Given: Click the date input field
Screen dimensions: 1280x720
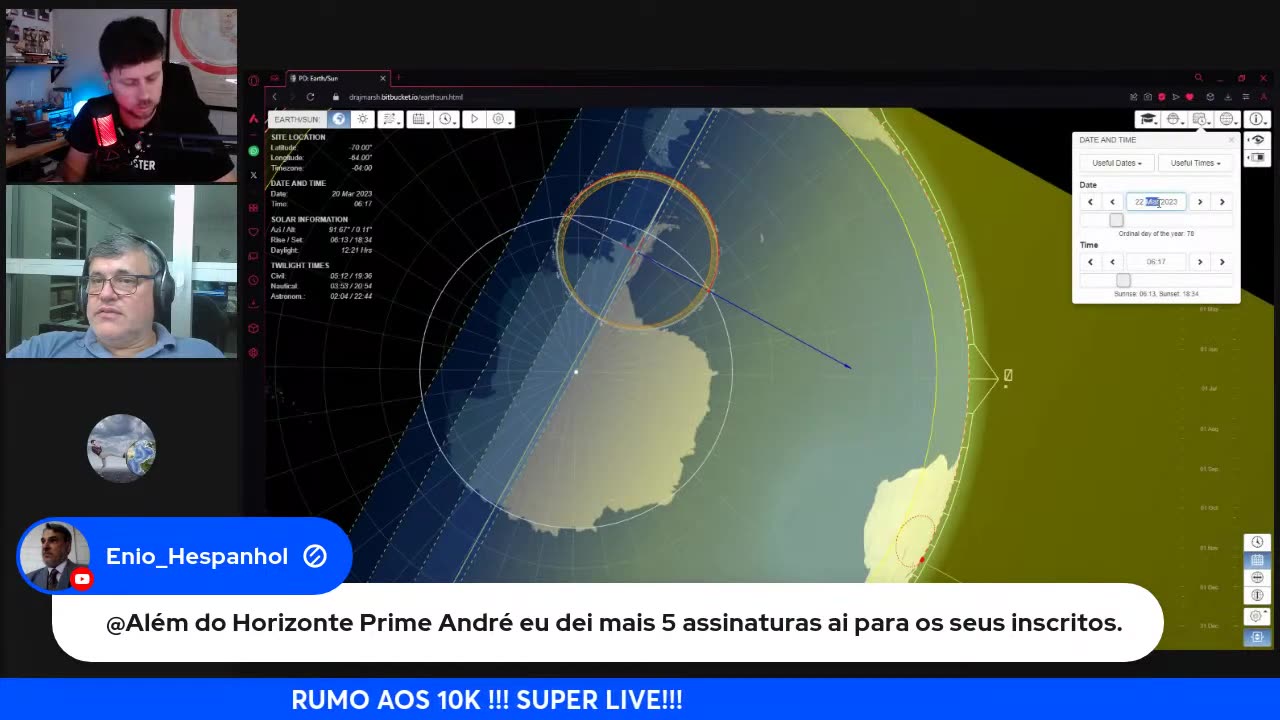Looking at the screenshot, I should point(1156,202).
